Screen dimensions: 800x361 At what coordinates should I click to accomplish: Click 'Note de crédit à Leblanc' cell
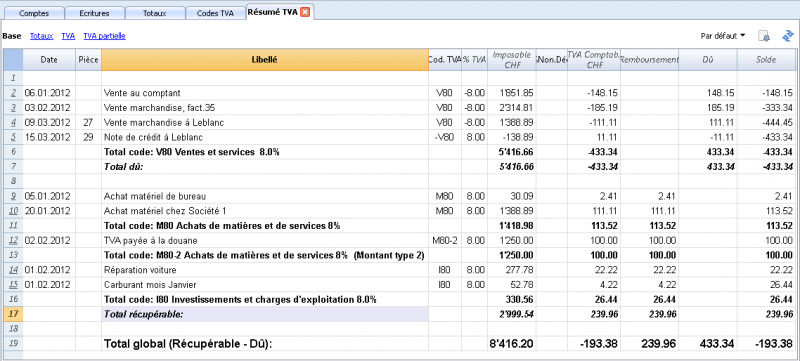coord(265,138)
